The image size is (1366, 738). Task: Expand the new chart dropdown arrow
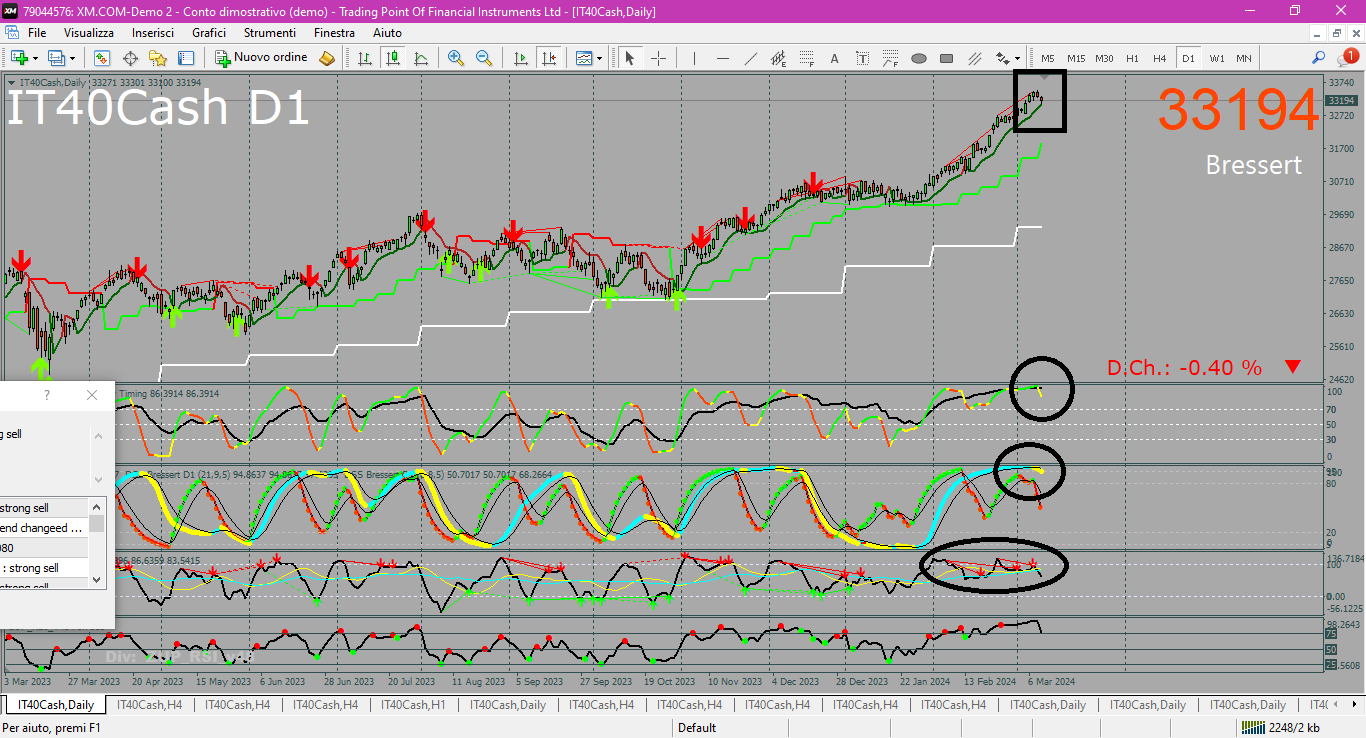[35, 58]
